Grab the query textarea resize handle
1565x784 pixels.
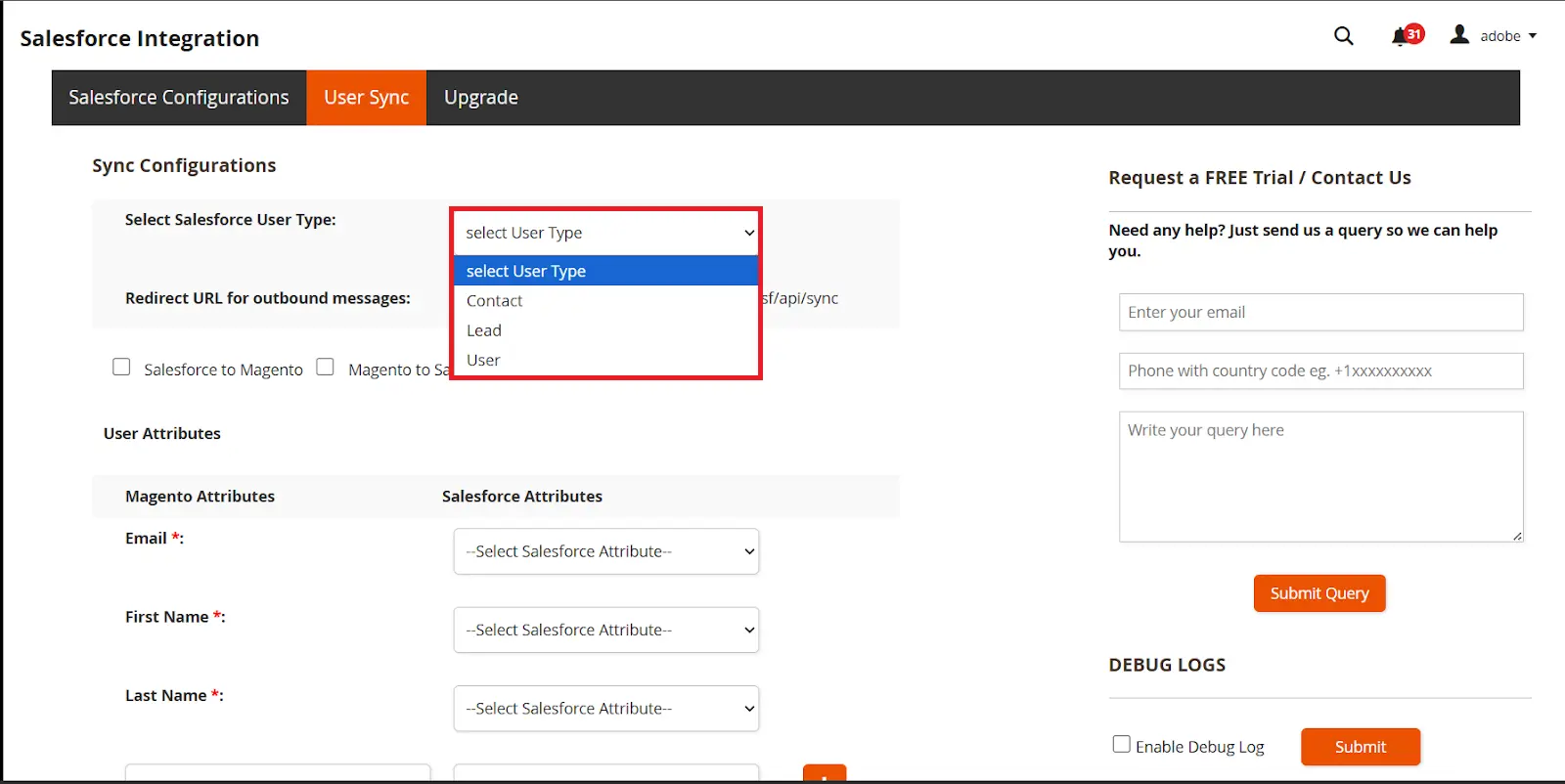(x=1517, y=535)
